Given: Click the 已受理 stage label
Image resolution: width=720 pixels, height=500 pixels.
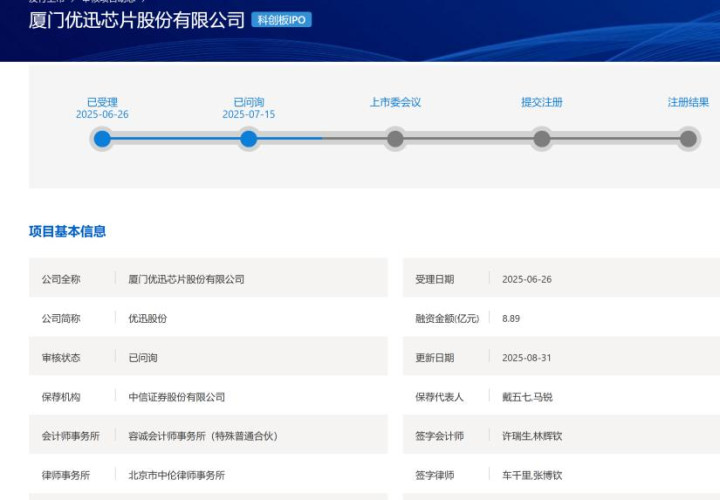Looking at the screenshot, I should (102, 102).
